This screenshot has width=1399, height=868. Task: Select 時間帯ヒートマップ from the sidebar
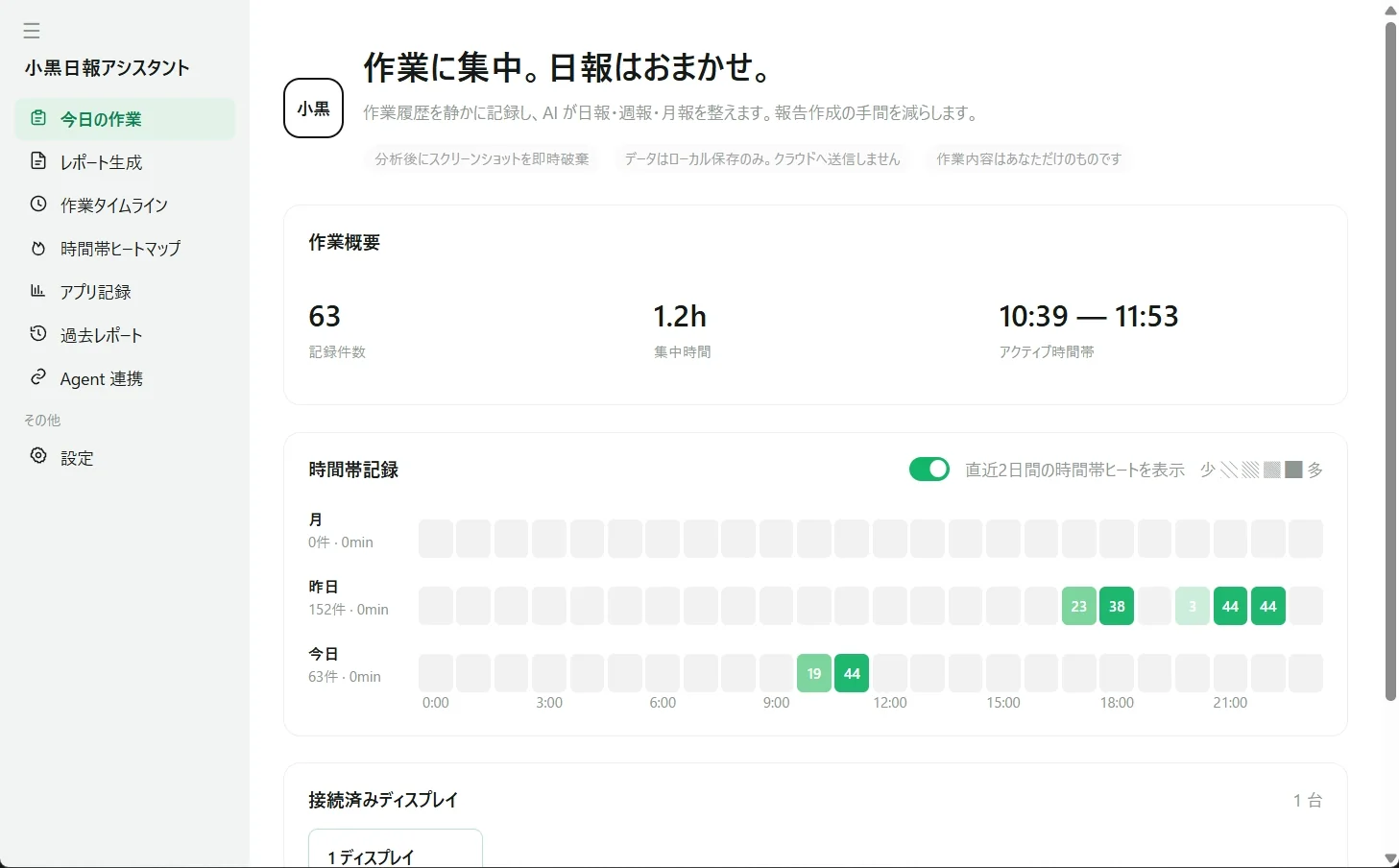(x=125, y=249)
